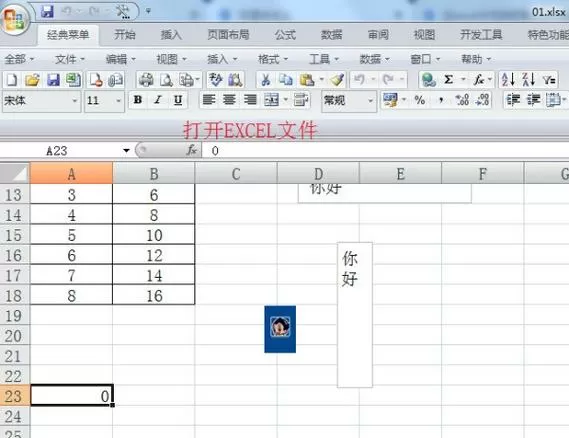Image resolution: width=569 pixels, height=438 pixels.
Task: Expand the Quick Access Toolbar customize arrow
Action: (148, 11)
